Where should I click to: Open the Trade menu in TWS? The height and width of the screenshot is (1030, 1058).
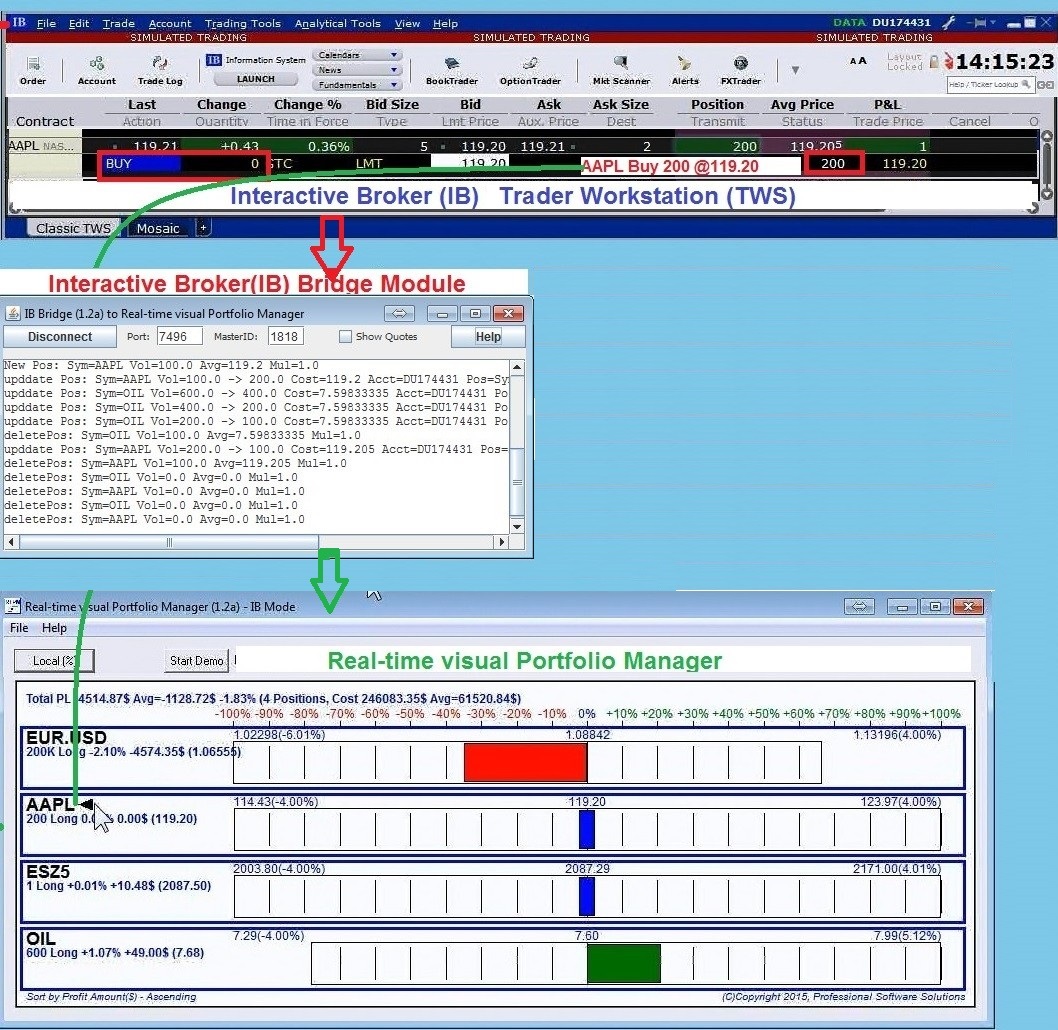(x=119, y=23)
